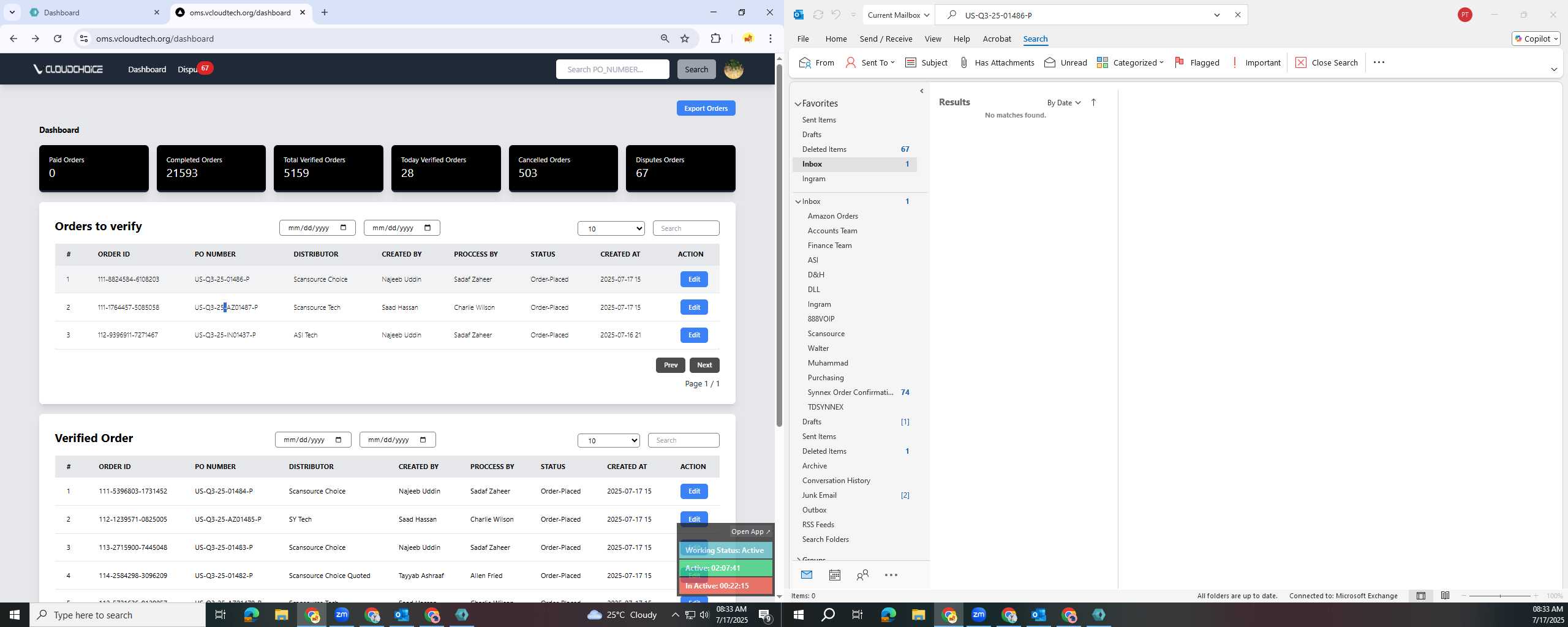Open People view icon in Outlook
Screen dimensions: 1568x627
coord(862,575)
